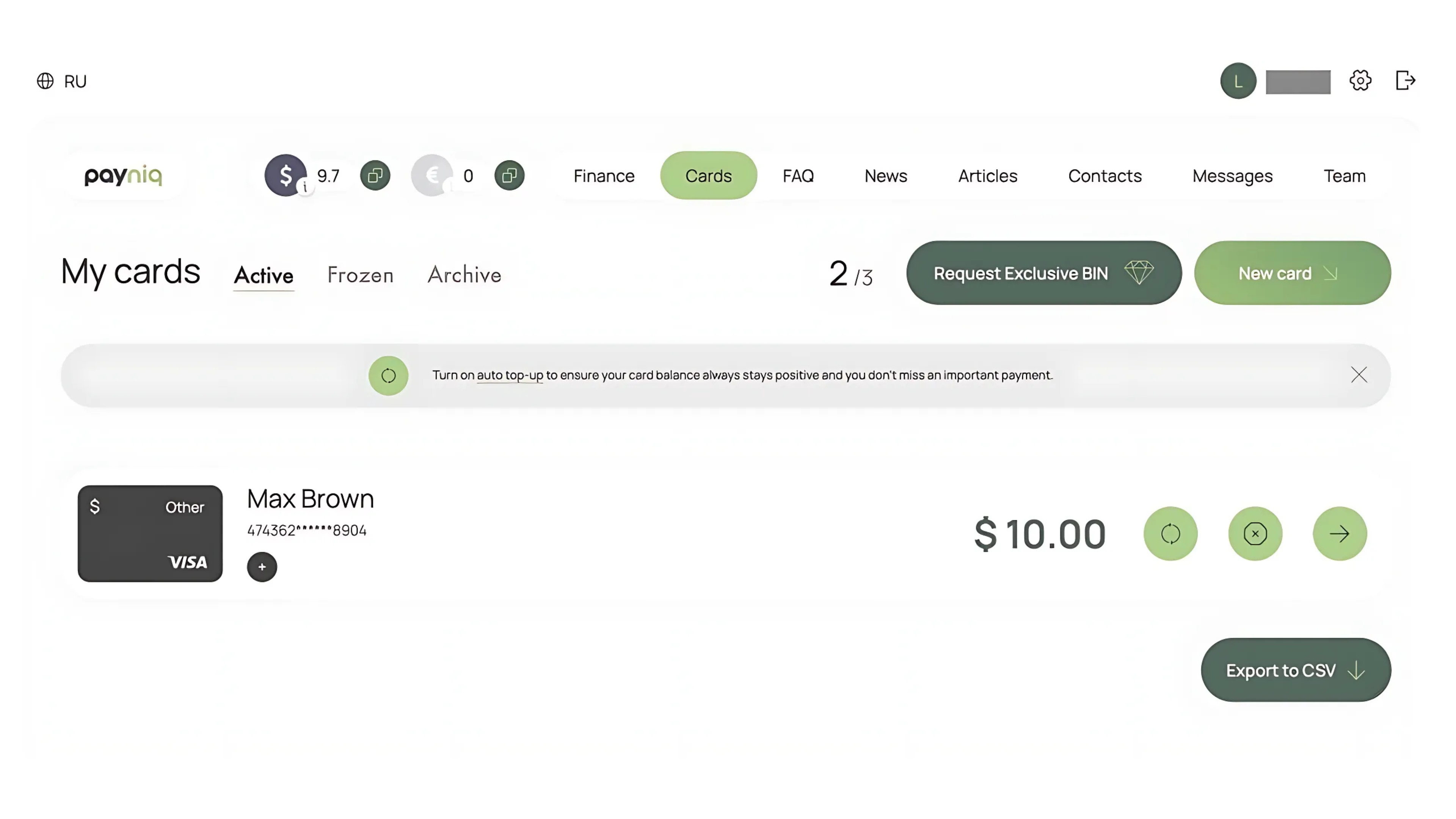The image size is (1456, 819).
Task: Click the New card button
Action: click(1292, 273)
